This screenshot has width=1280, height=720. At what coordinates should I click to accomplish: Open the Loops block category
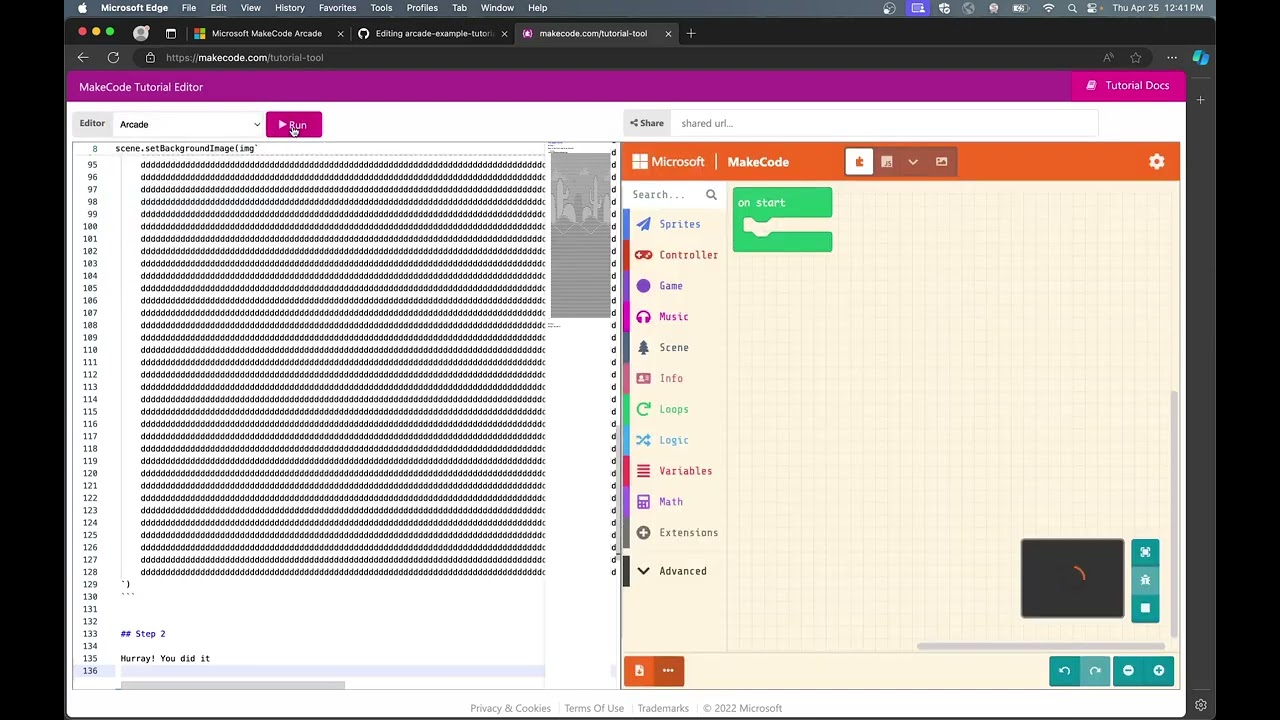(x=675, y=409)
